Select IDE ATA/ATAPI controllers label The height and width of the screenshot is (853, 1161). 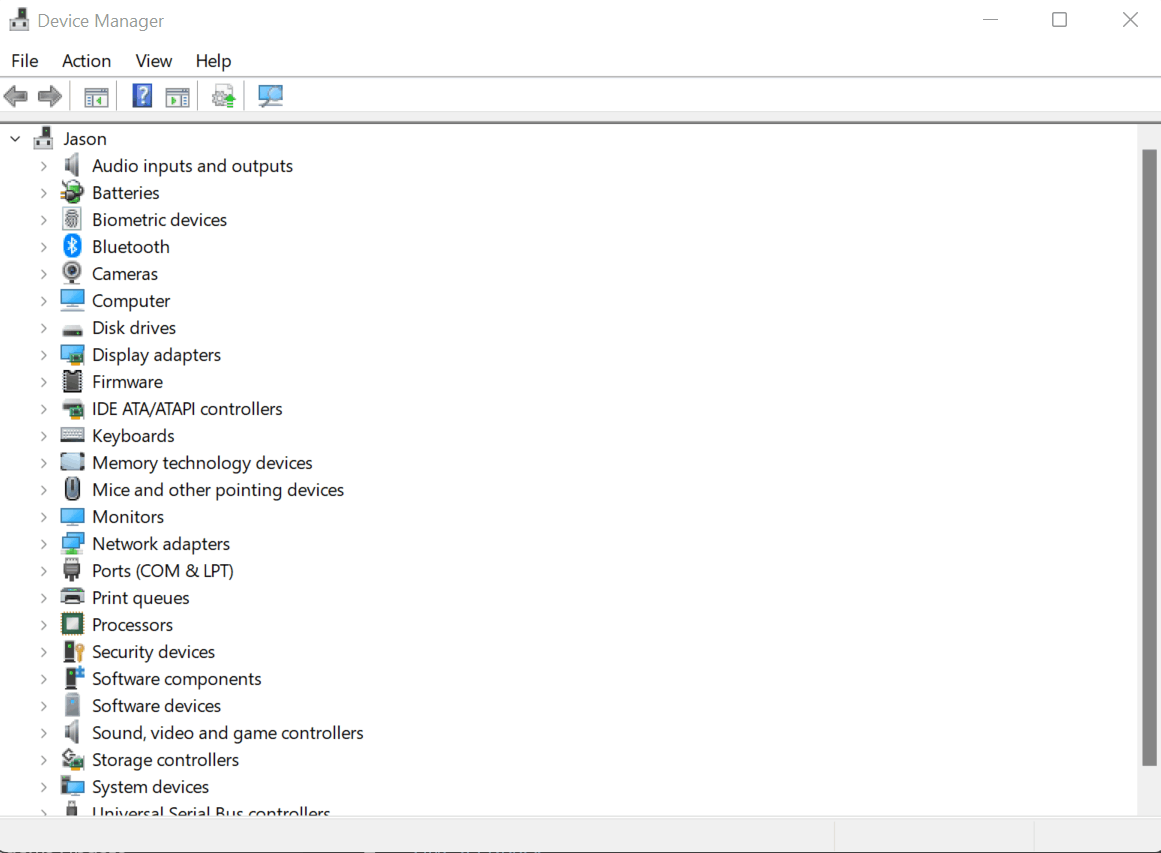pyautogui.click(x=187, y=409)
